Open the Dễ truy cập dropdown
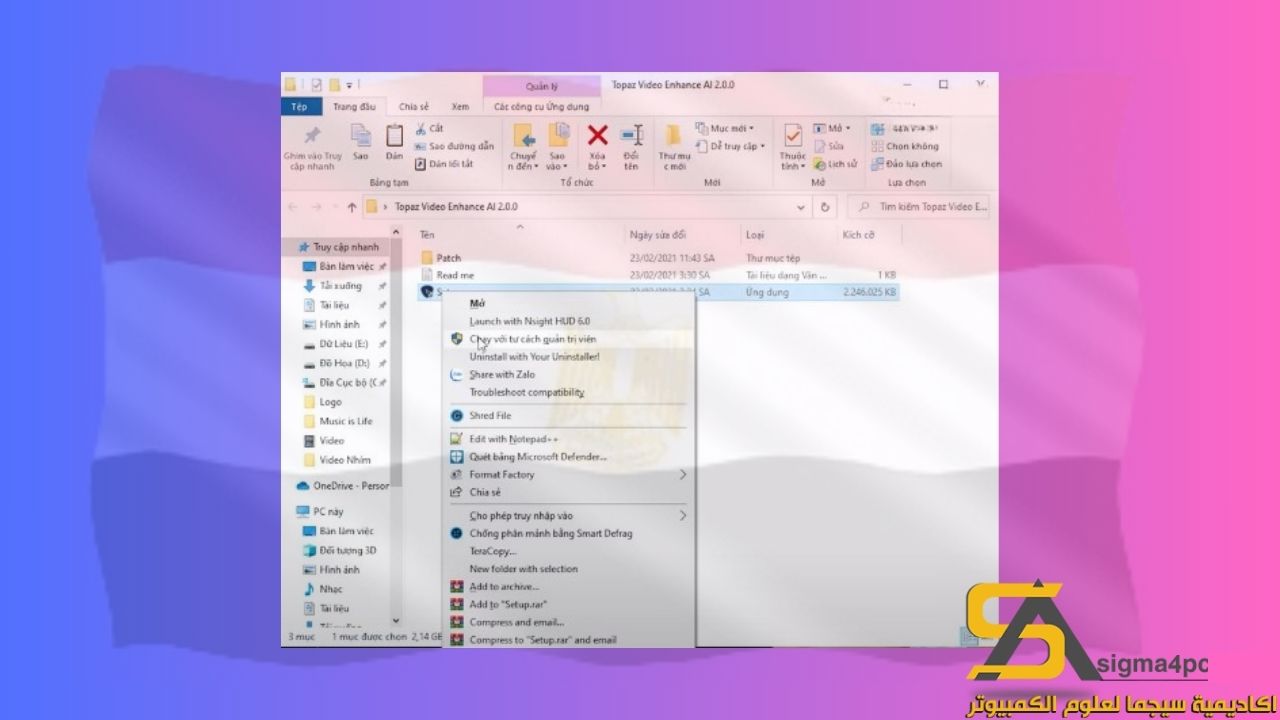Screen dimensions: 1280x720 (x=731, y=146)
